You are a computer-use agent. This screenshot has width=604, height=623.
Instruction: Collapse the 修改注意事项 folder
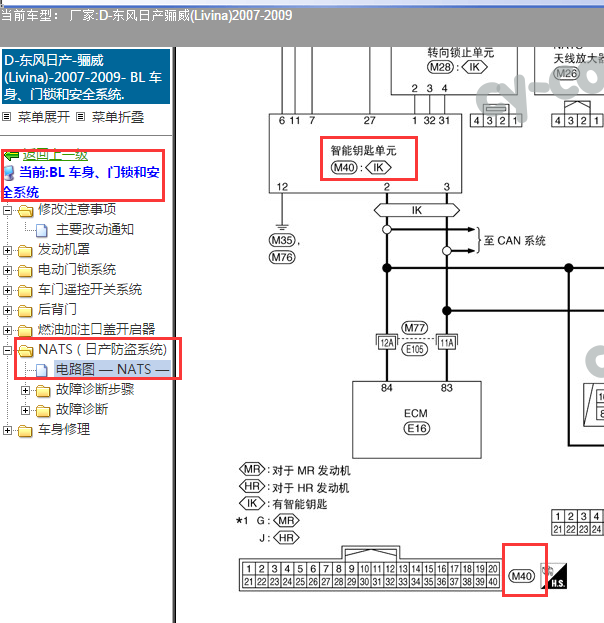[x=7, y=210]
